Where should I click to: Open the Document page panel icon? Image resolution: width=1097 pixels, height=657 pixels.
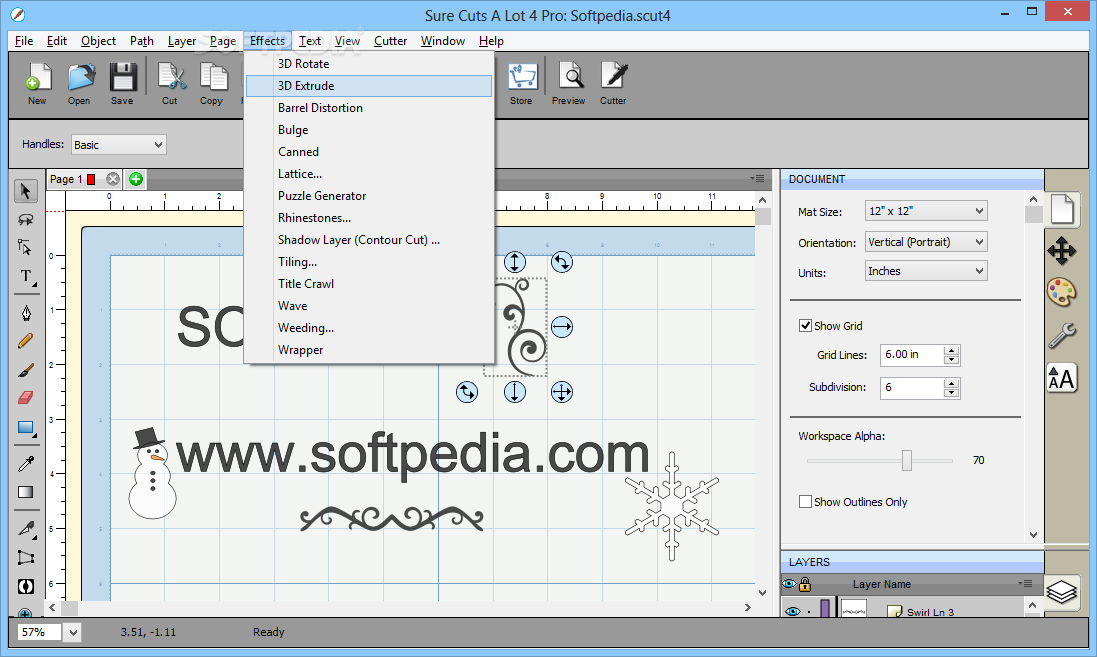1062,209
